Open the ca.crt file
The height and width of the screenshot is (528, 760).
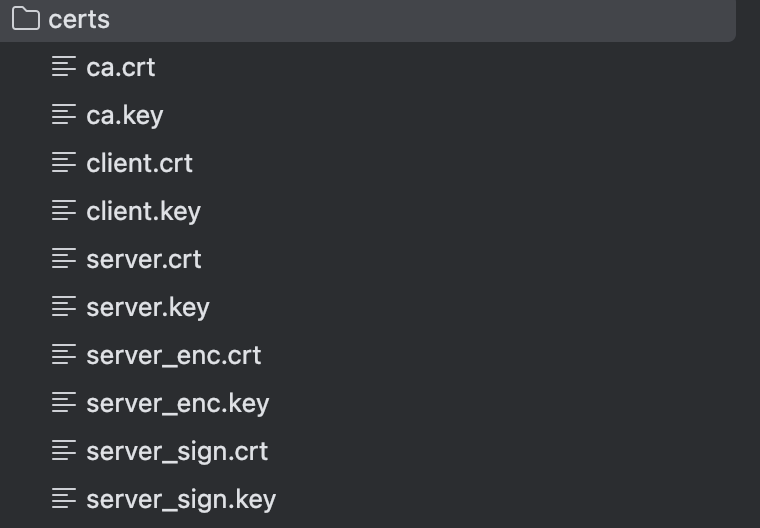121,67
